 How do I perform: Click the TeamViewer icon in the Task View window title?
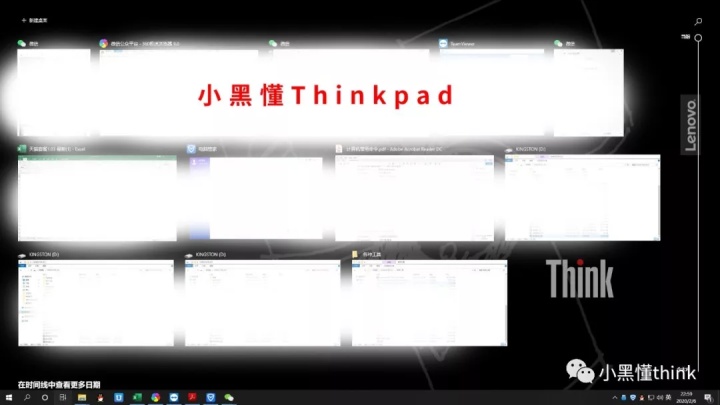click(443, 44)
